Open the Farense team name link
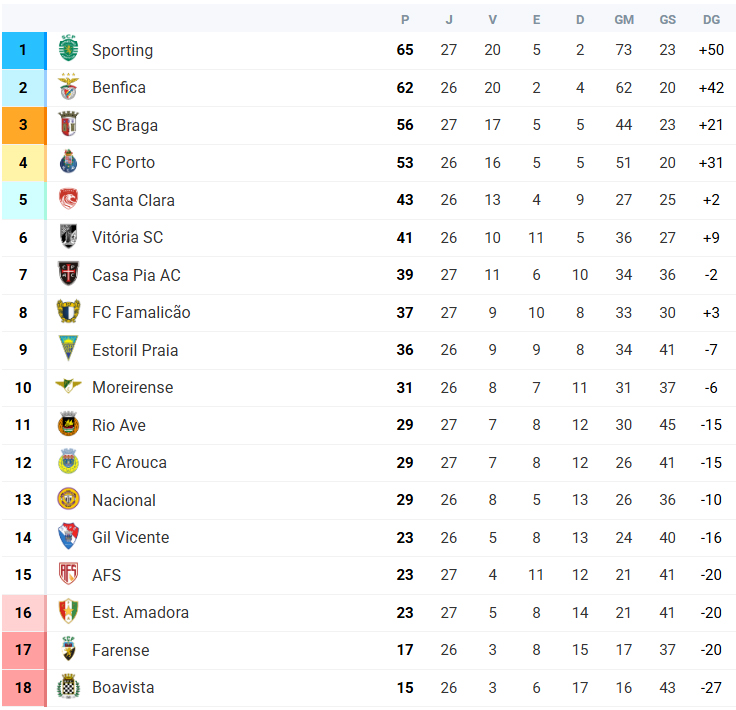This screenshot has height=710, width=736. click(121, 650)
